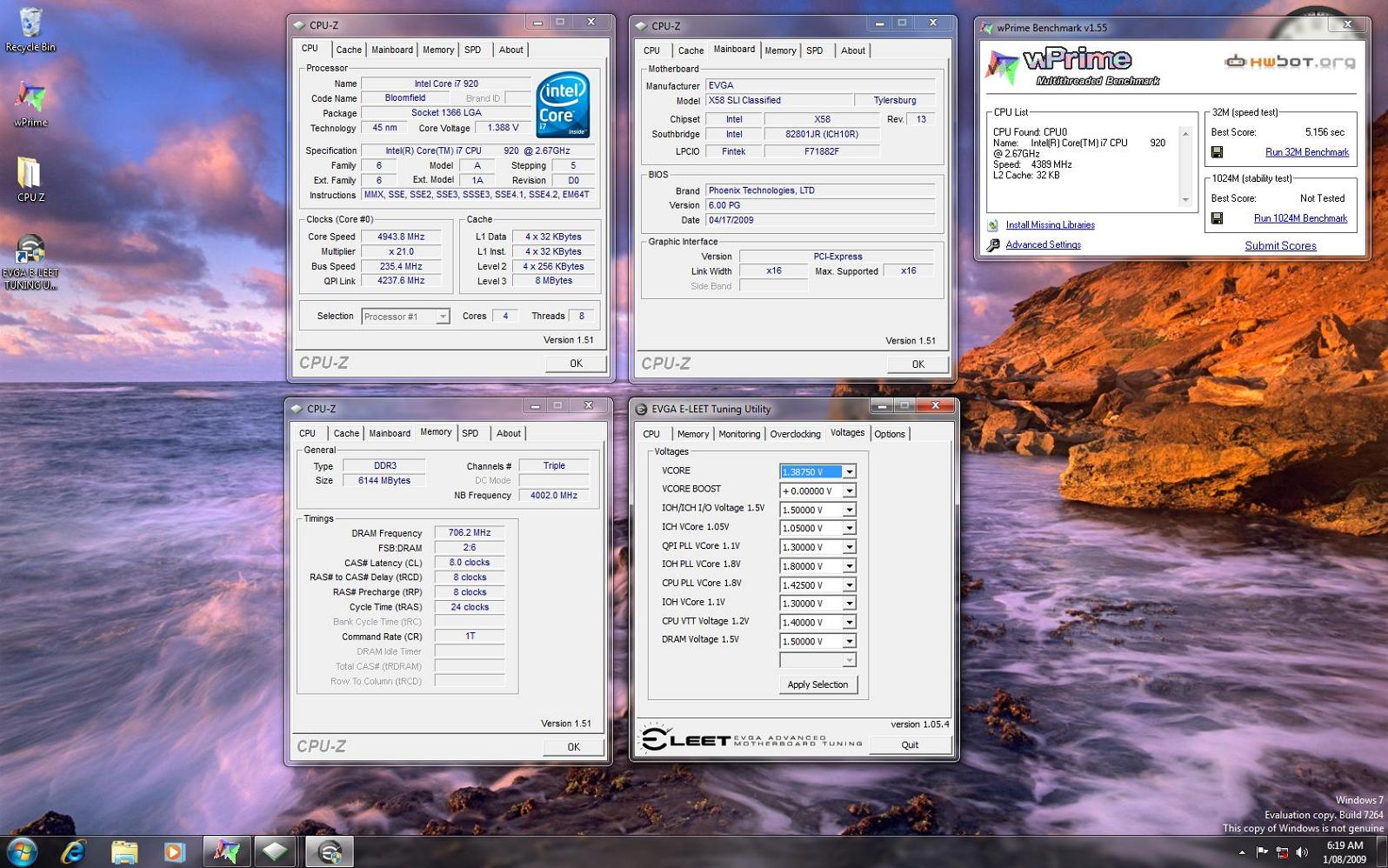Open SPD tab in CPU-Z Mainboard window

pyautogui.click(x=815, y=51)
